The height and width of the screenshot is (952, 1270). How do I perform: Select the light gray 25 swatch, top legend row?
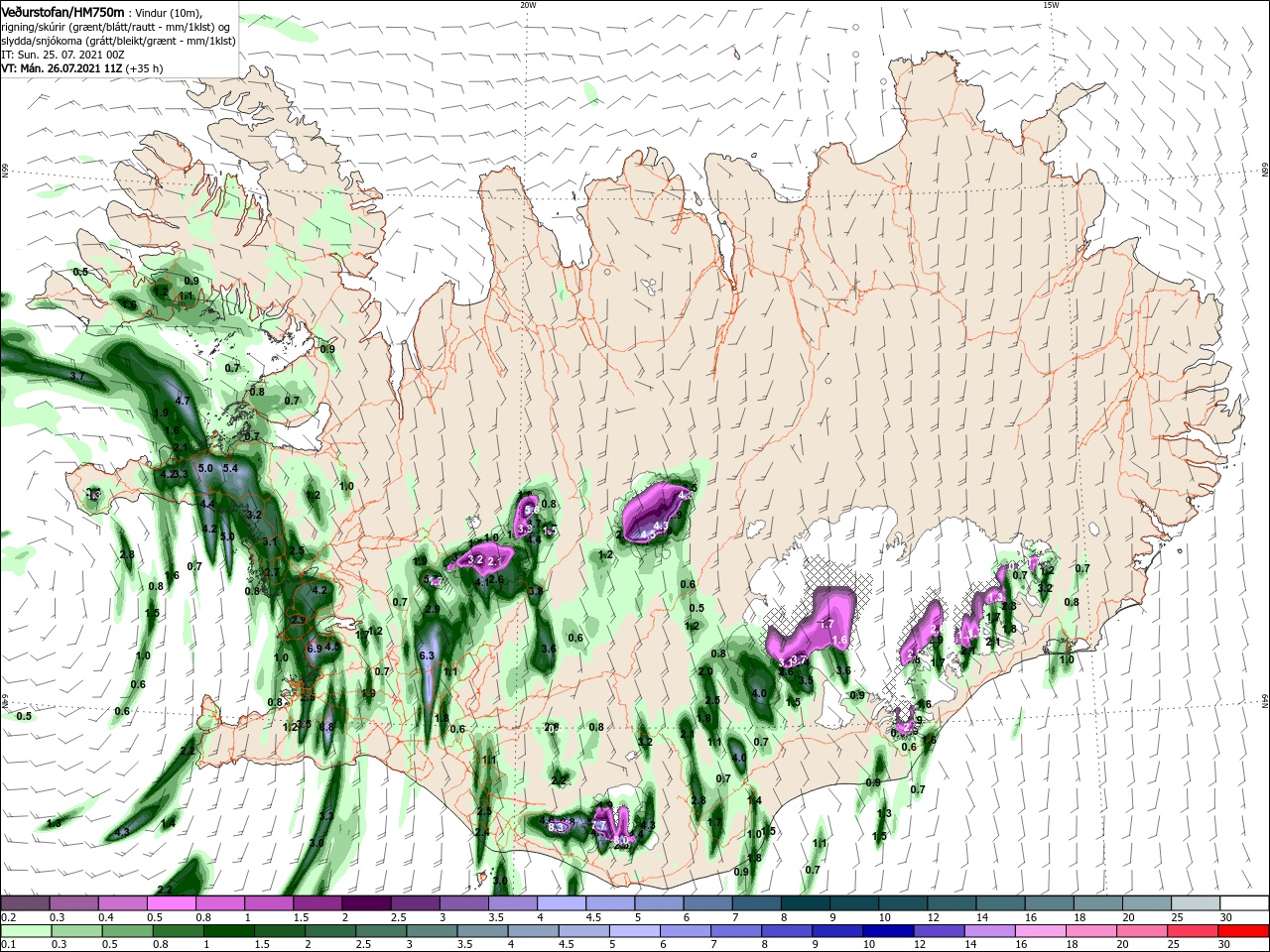click(1196, 903)
